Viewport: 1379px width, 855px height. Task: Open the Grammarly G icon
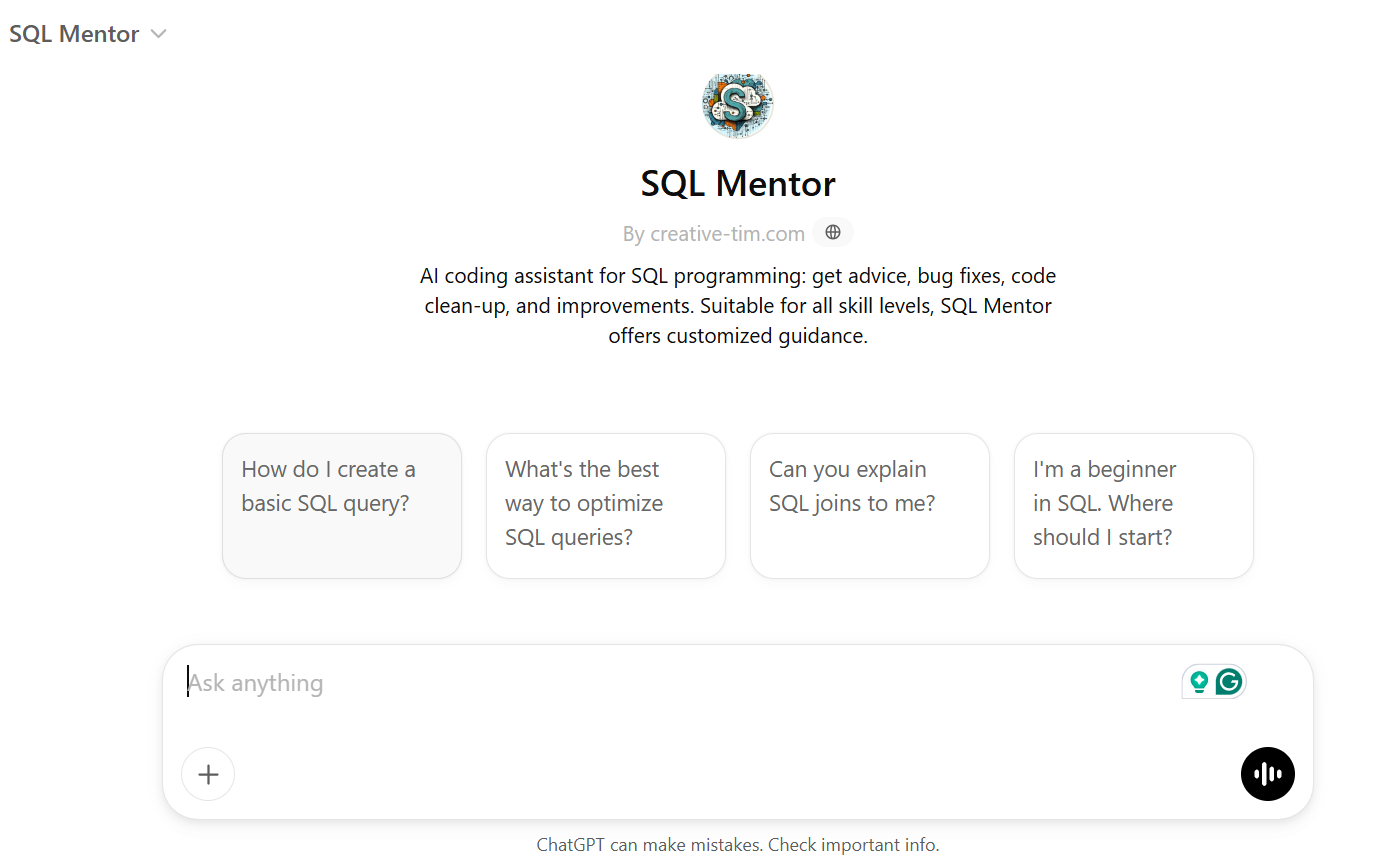pos(1229,682)
